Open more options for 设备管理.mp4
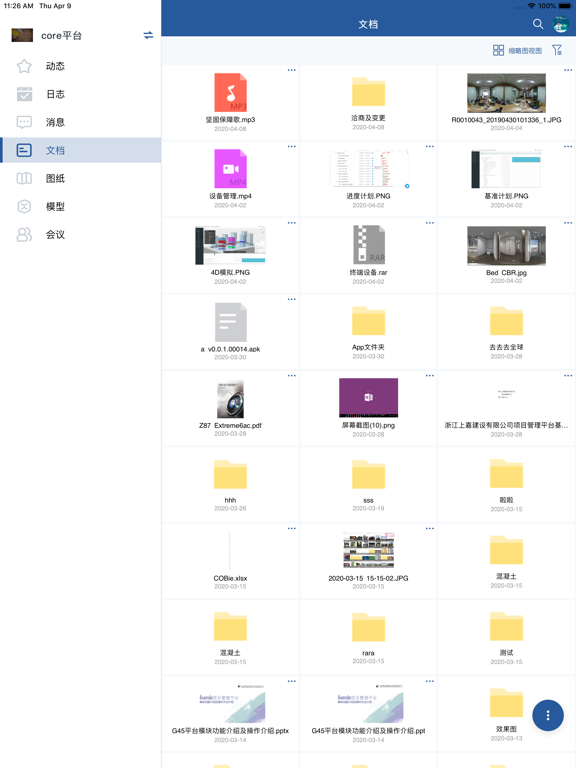This screenshot has height=768, width=576. point(291,146)
